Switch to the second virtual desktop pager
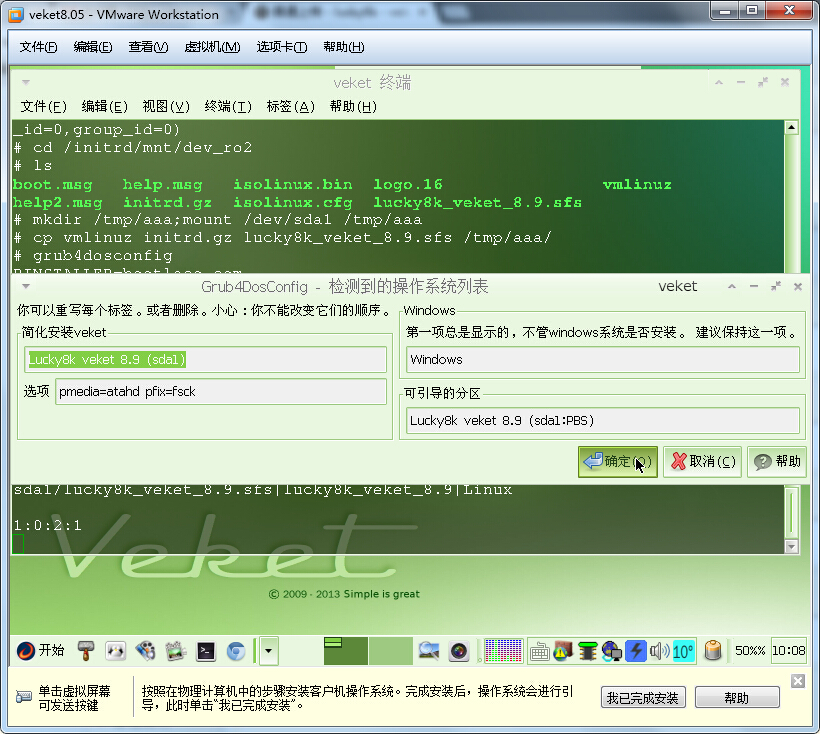 (390, 651)
